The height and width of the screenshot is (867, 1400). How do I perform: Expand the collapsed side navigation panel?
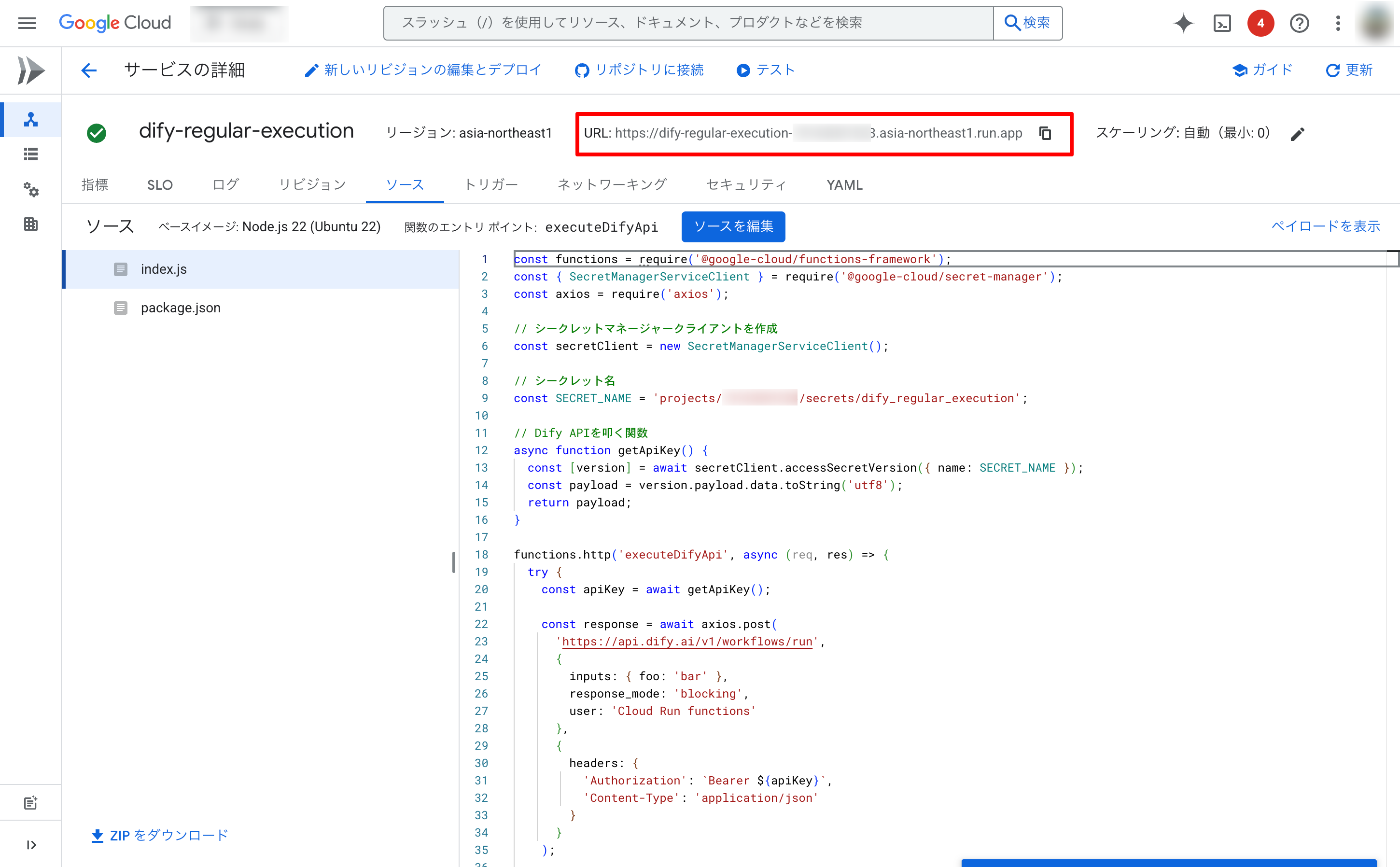pyautogui.click(x=31, y=845)
